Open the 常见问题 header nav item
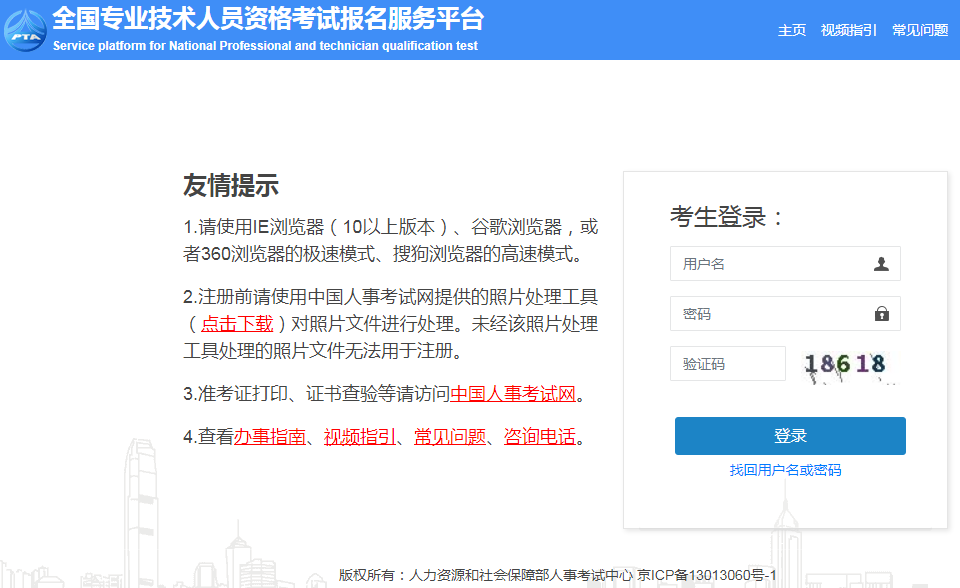This screenshot has width=960, height=588. point(920,30)
